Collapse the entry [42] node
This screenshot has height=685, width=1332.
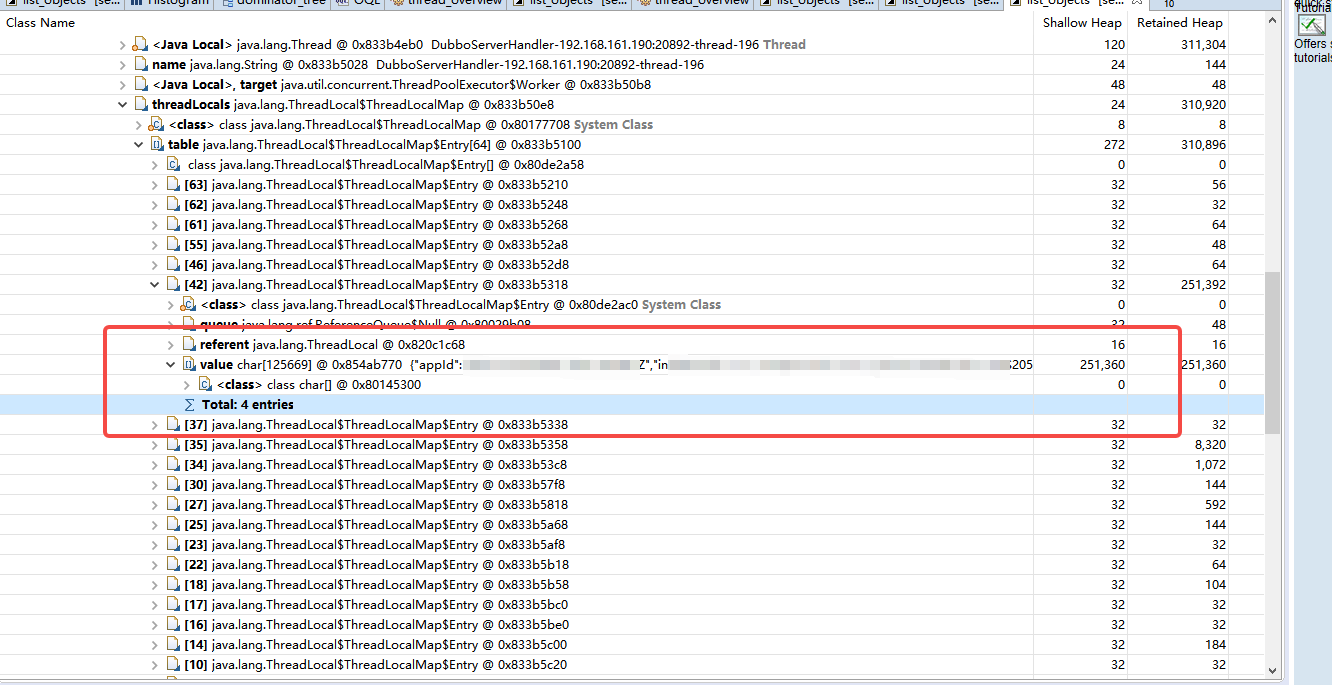[x=155, y=285]
